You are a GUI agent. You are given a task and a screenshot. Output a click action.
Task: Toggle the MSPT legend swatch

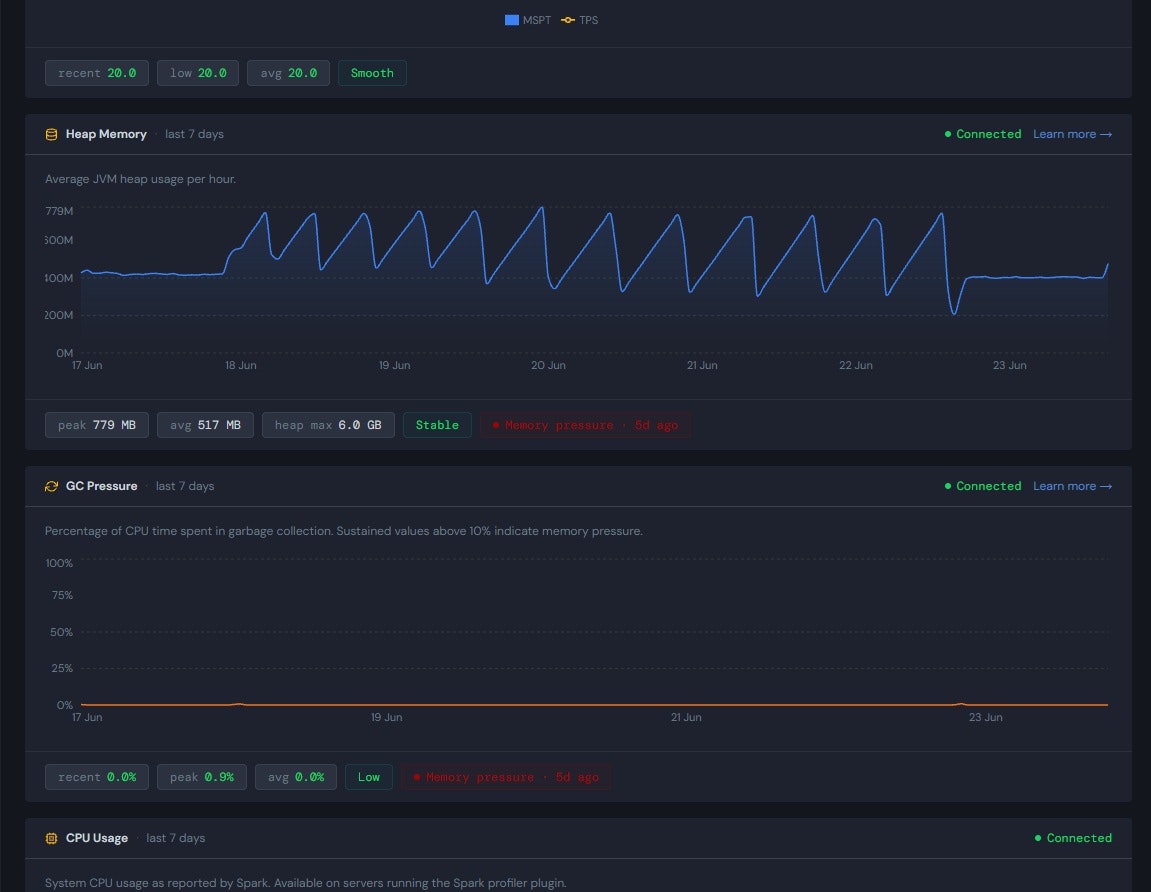click(512, 20)
